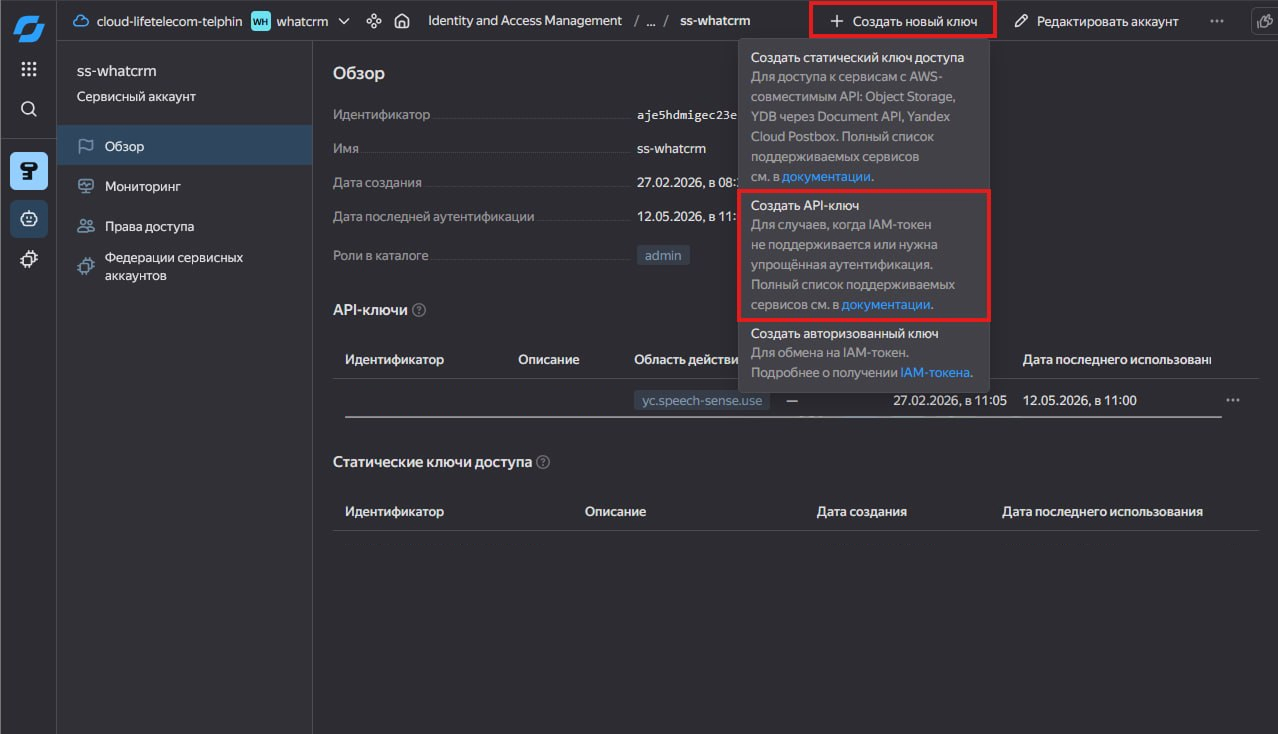The image size is (1278, 734).
Task: Open Мониторинг in the sidebar
Action: click(x=185, y=186)
